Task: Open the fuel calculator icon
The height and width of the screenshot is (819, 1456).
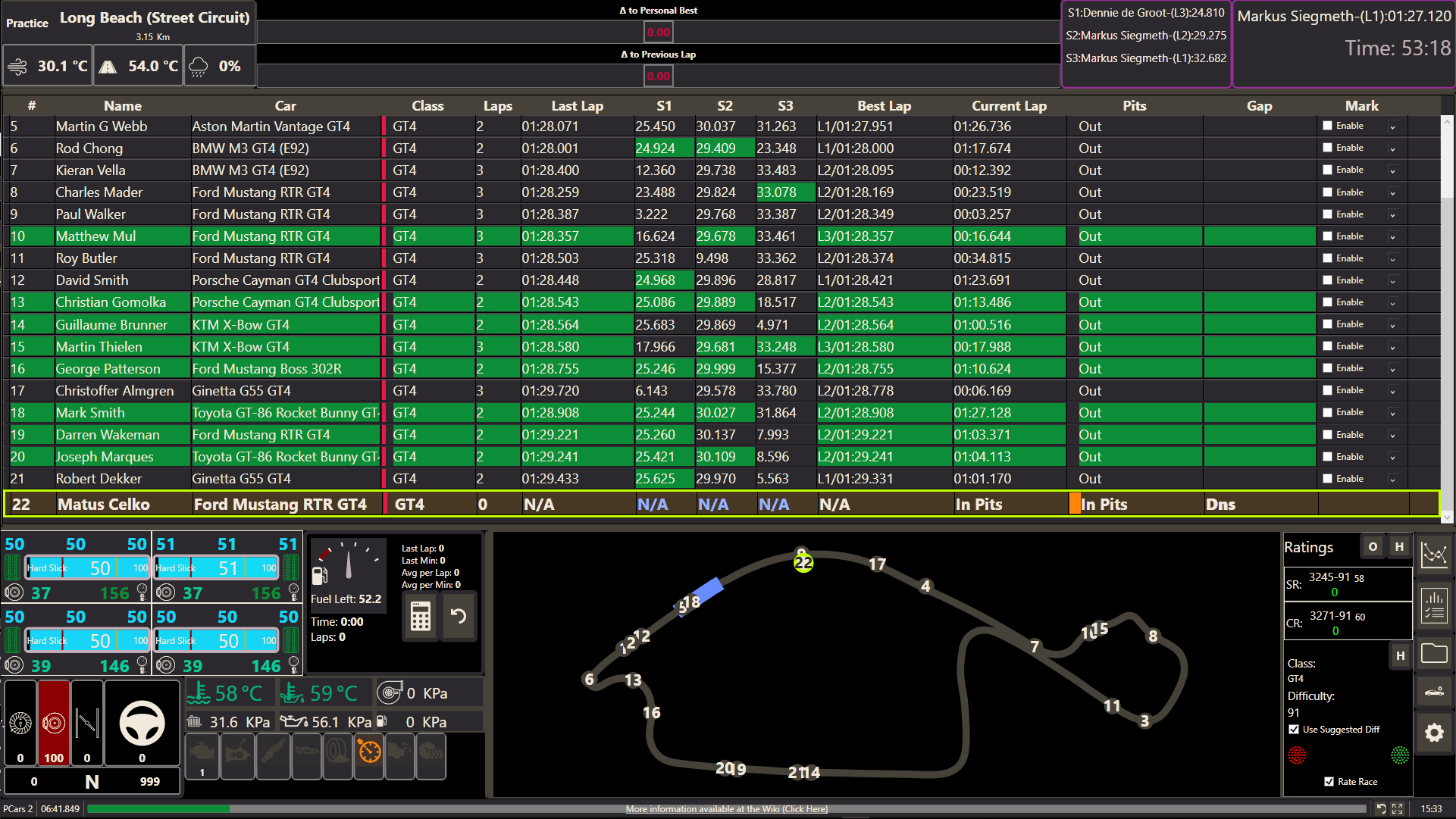Action: pos(421,616)
